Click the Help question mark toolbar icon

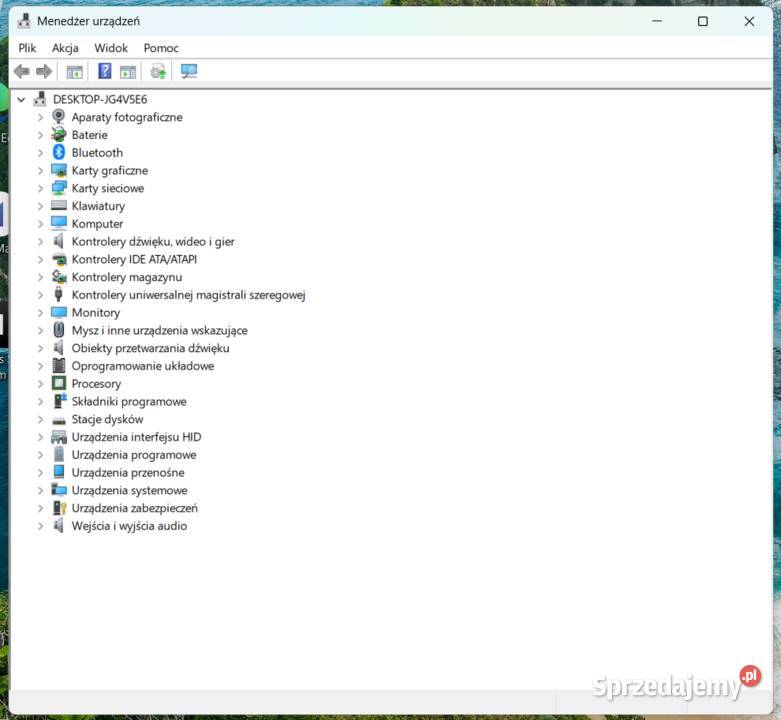point(105,71)
